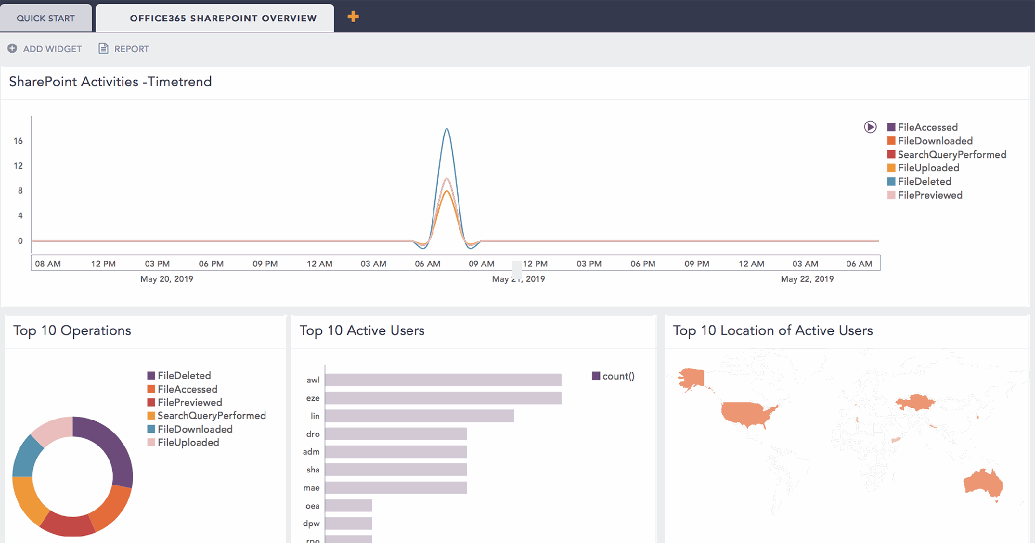Click the bar for user awl
This screenshot has height=543, width=1035.
pos(443,380)
